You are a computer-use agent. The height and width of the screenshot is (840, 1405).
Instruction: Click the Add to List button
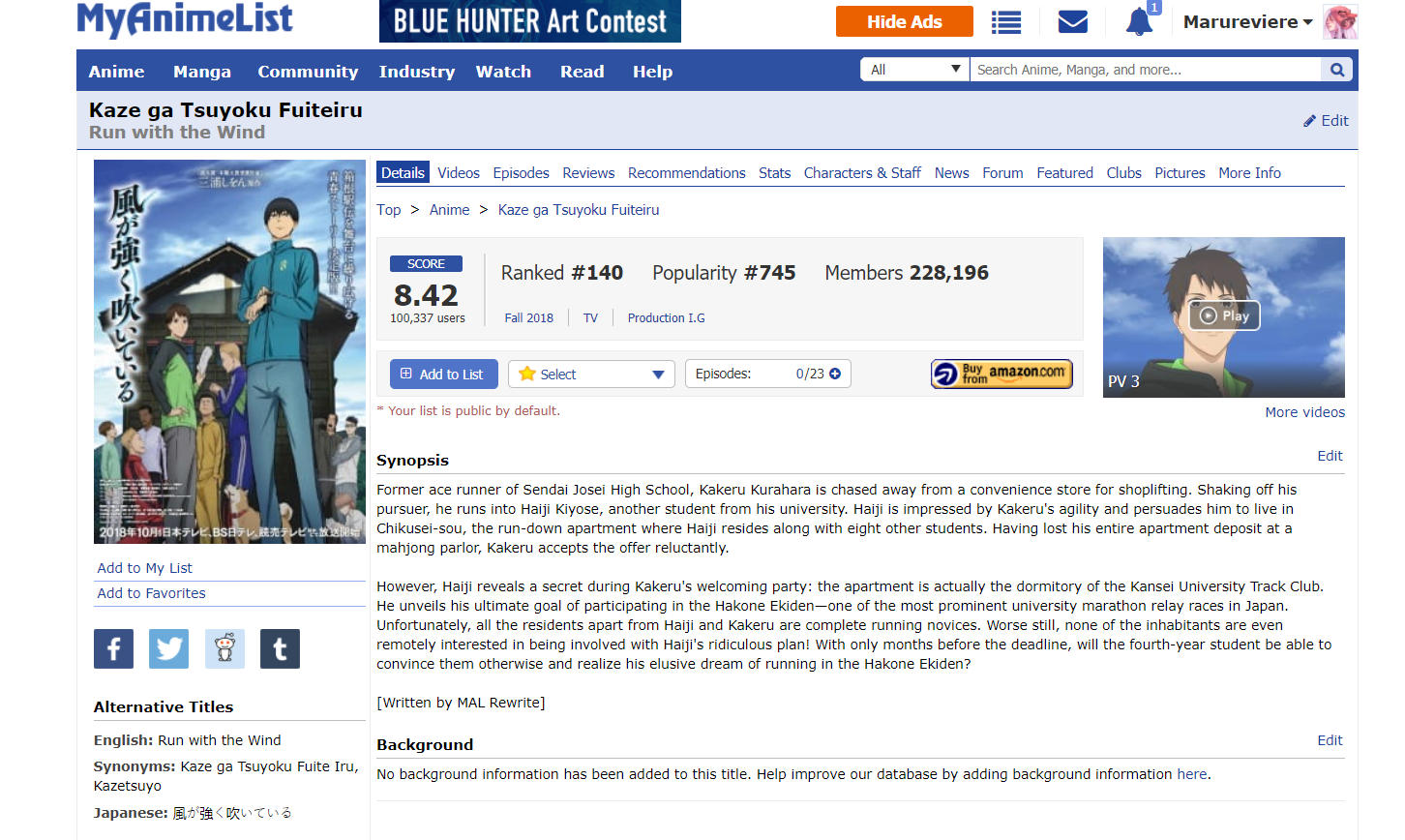click(x=444, y=375)
